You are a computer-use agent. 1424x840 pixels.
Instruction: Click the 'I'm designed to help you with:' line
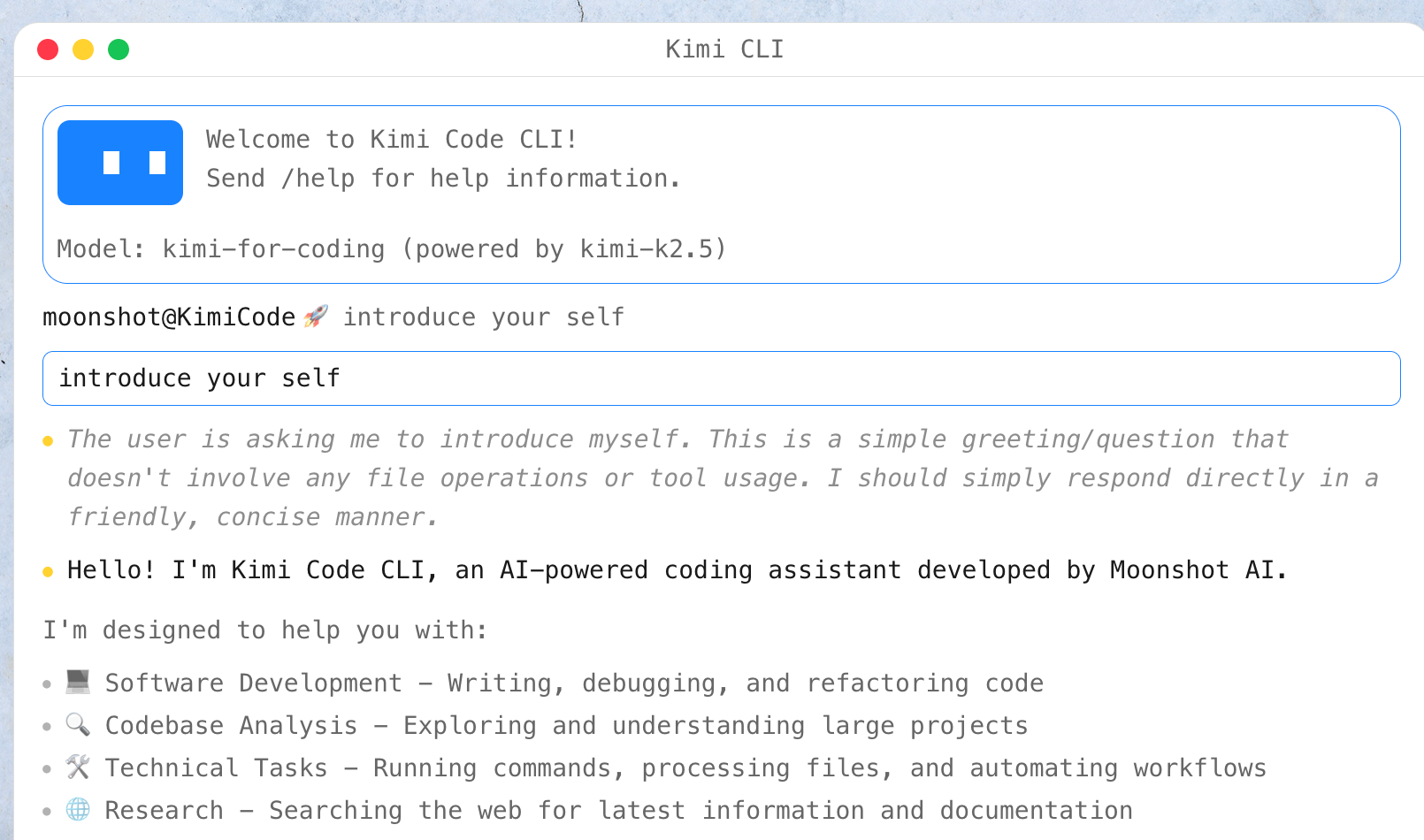pyautogui.click(x=265, y=630)
